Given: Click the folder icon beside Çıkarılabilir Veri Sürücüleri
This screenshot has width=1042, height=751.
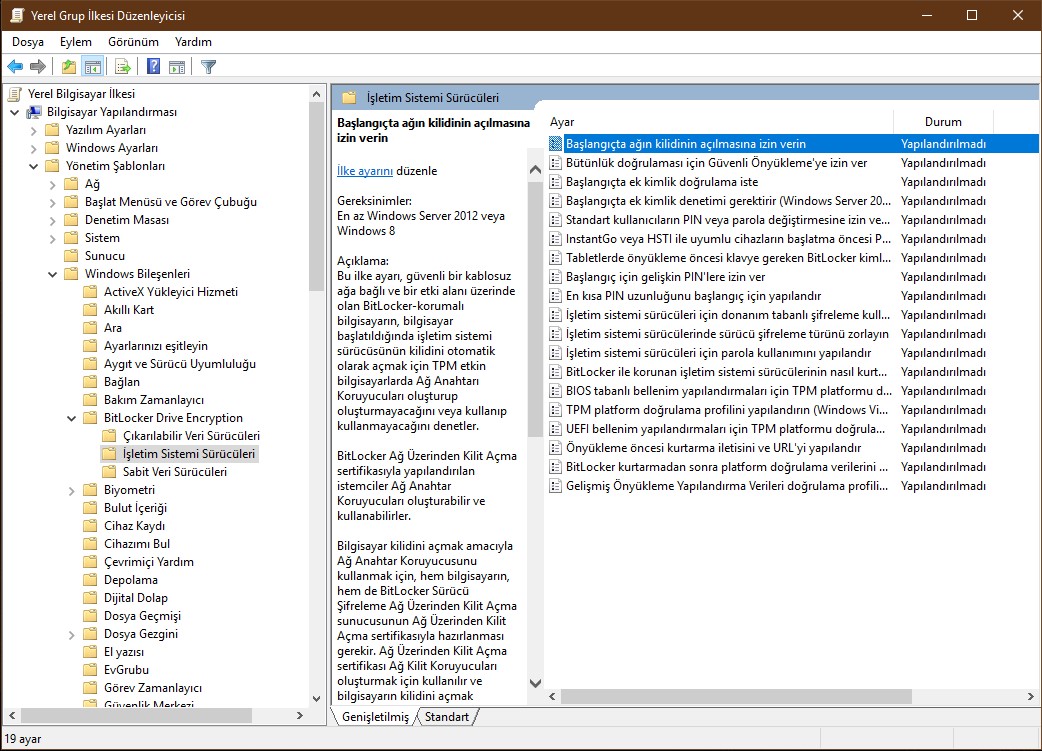Looking at the screenshot, I should click(110, 436).
